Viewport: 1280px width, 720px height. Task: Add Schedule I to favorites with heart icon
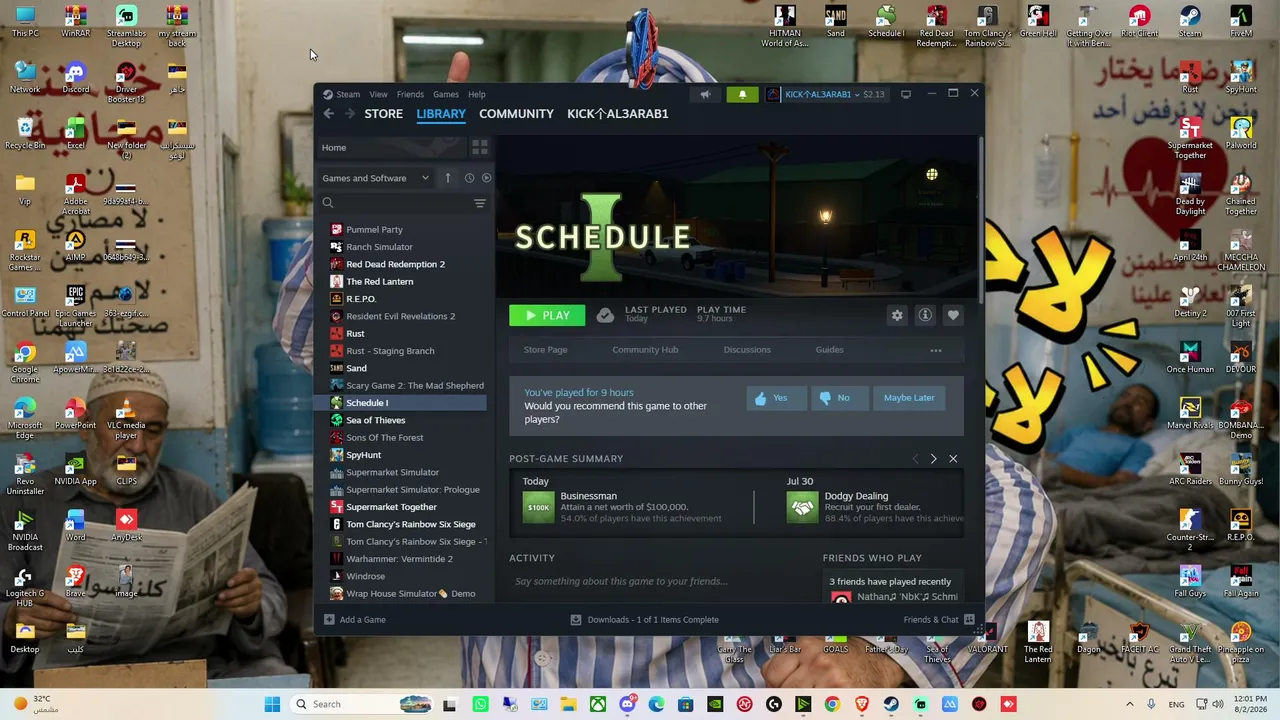point(953,316)
